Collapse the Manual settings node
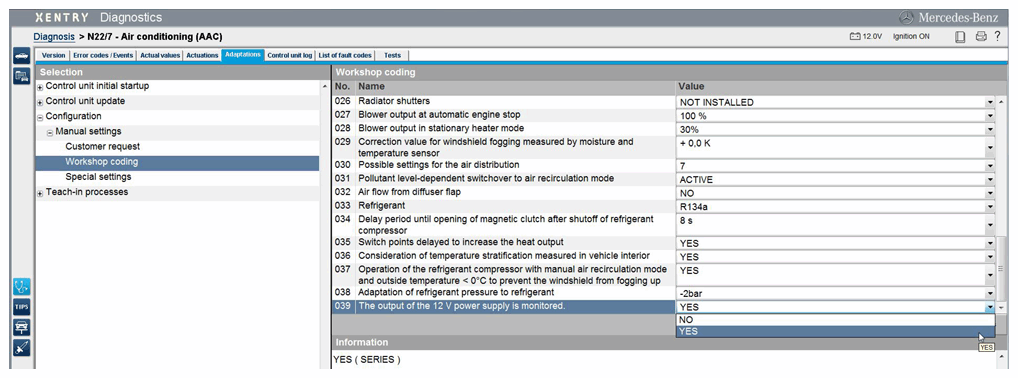The image size is (1018, 378). 50,132
